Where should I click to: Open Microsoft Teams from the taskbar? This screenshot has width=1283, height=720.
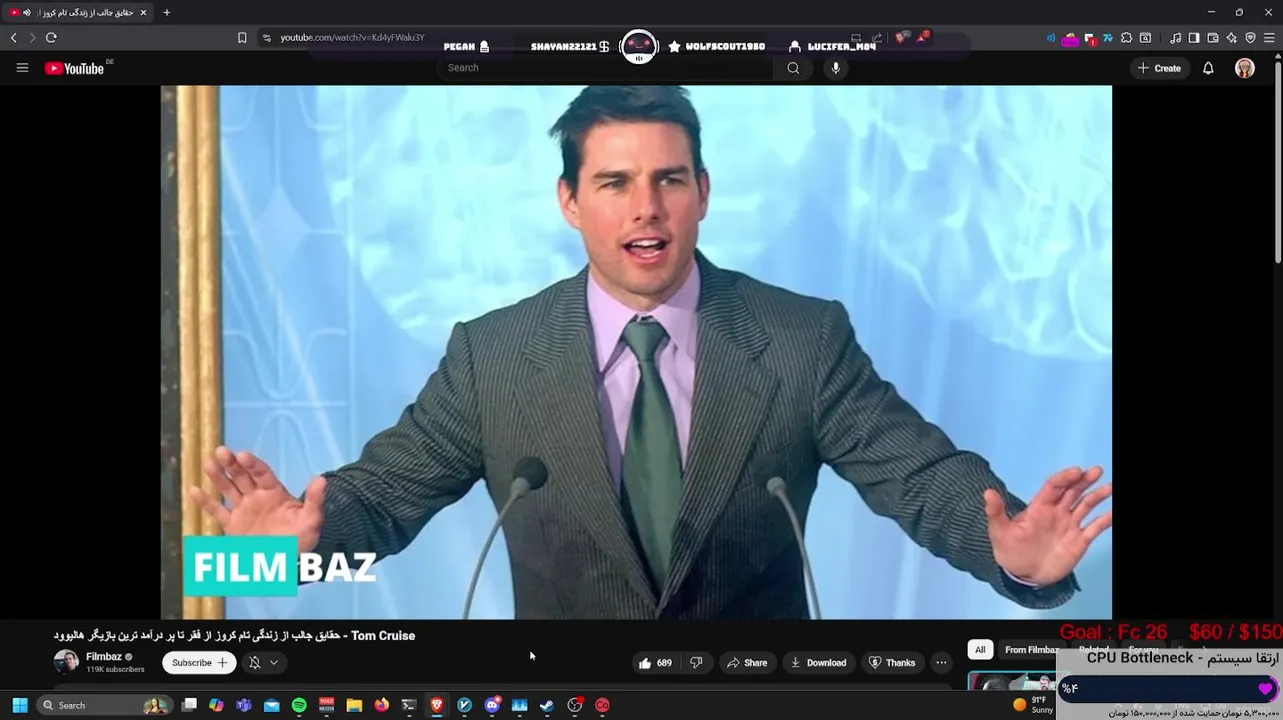pos(244,705)
